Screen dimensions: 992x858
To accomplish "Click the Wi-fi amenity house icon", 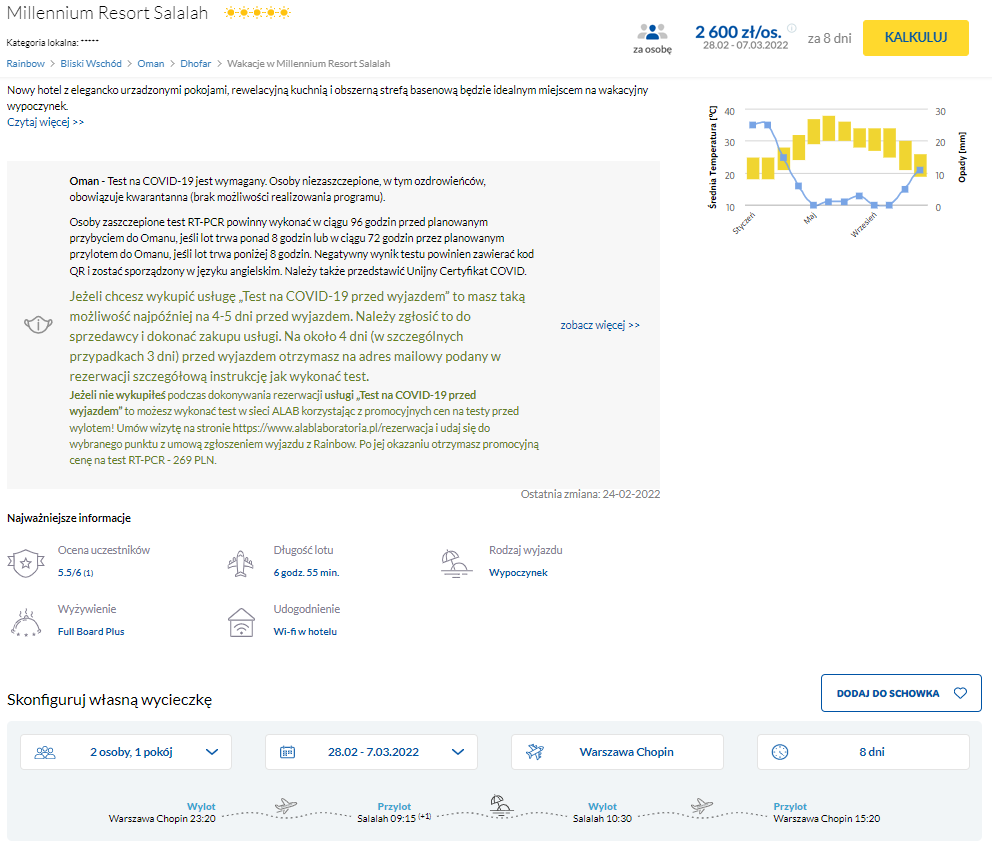I will coord(241,621).
